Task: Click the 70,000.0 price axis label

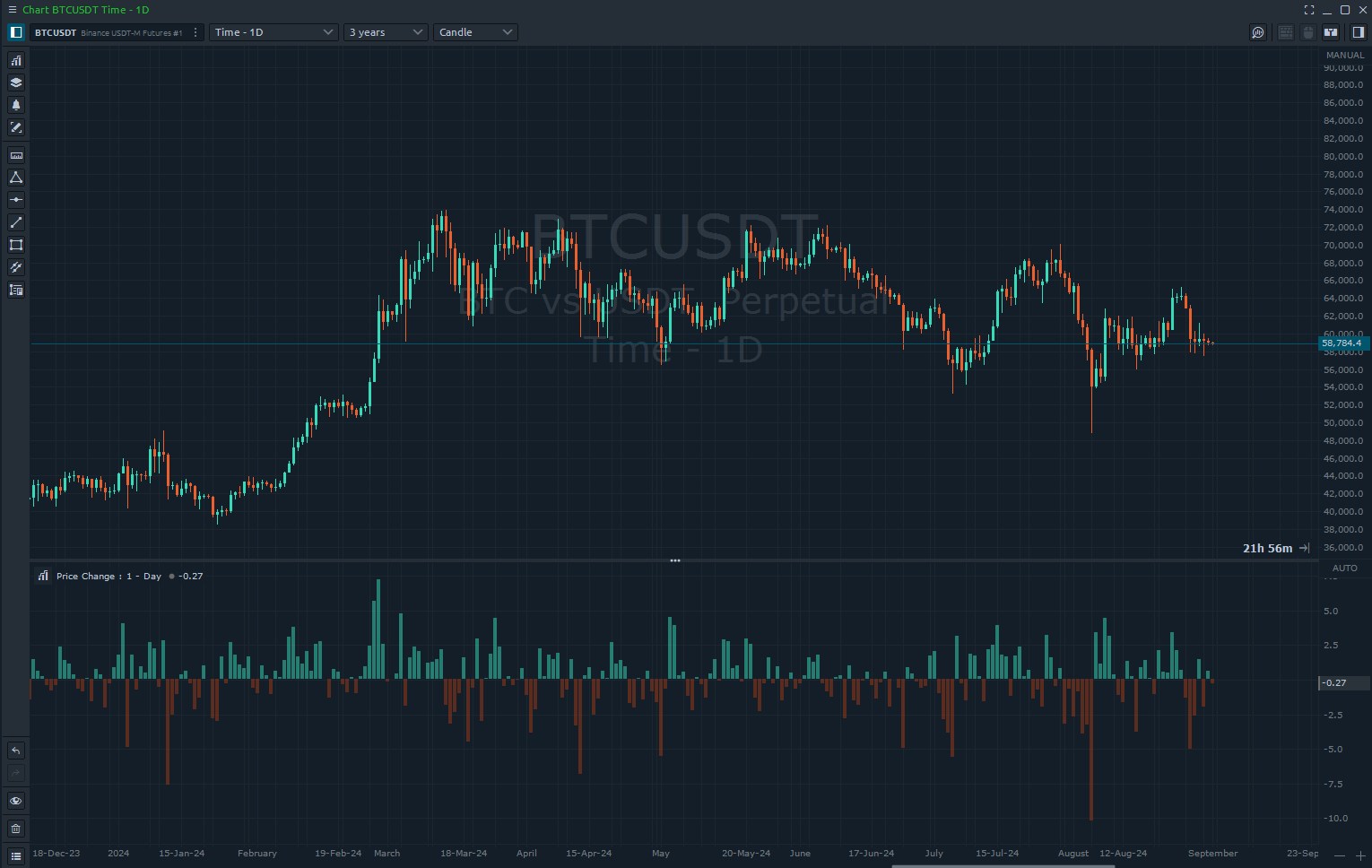Action: 1343,246
